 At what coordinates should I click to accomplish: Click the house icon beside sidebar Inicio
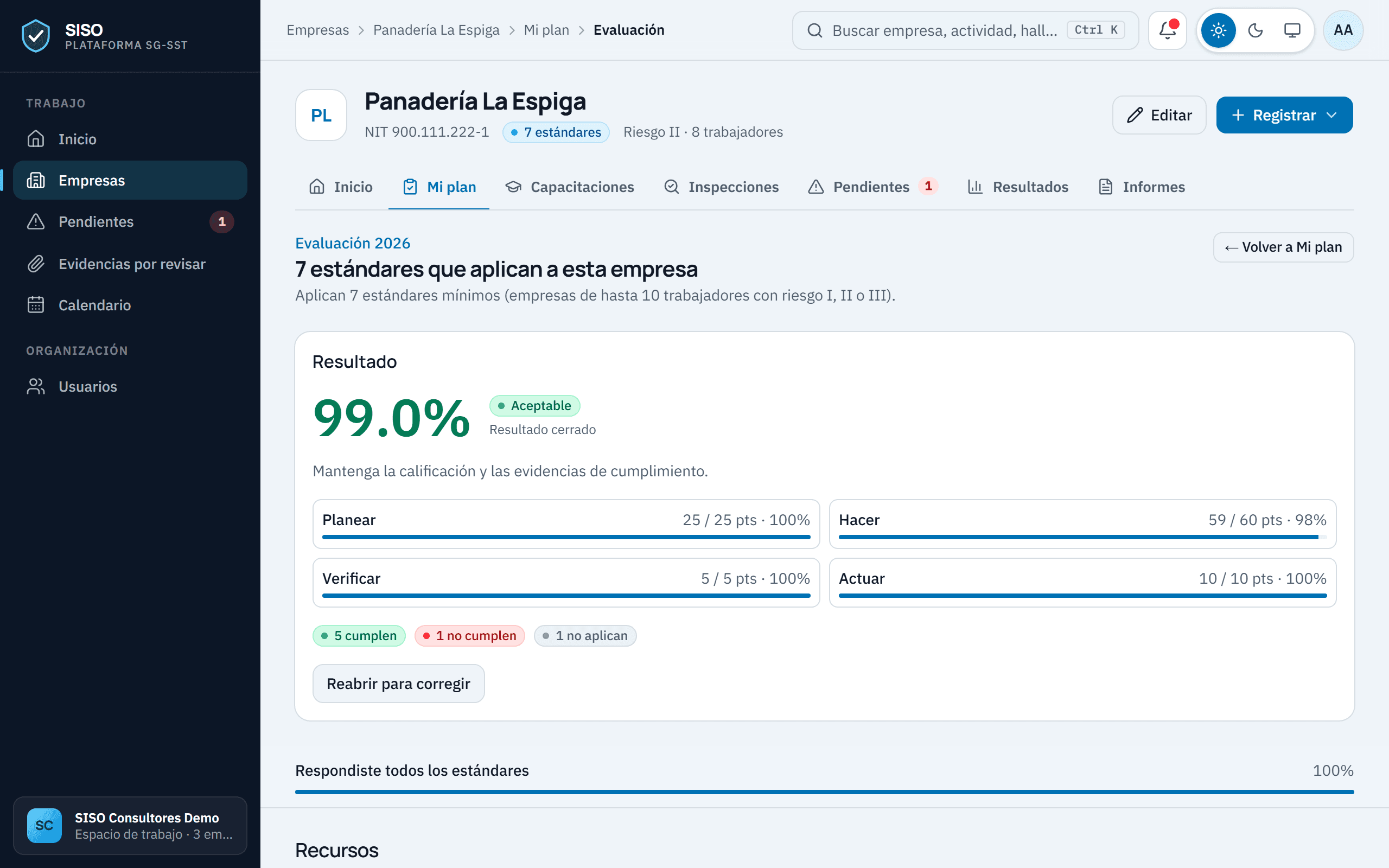coord(36,139)
